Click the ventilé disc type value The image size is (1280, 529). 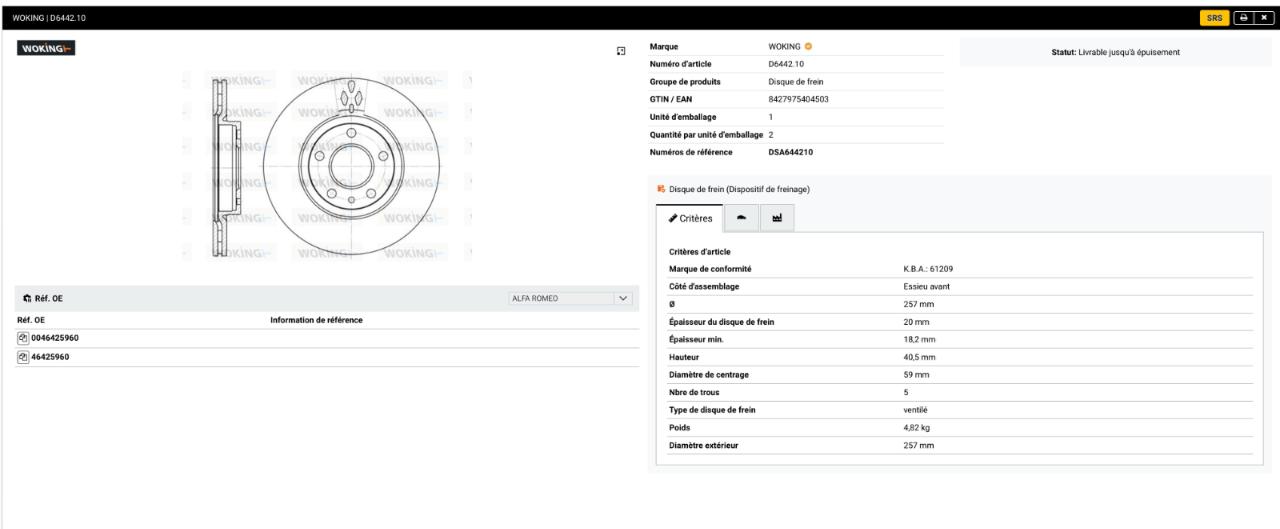pos(915,409)
